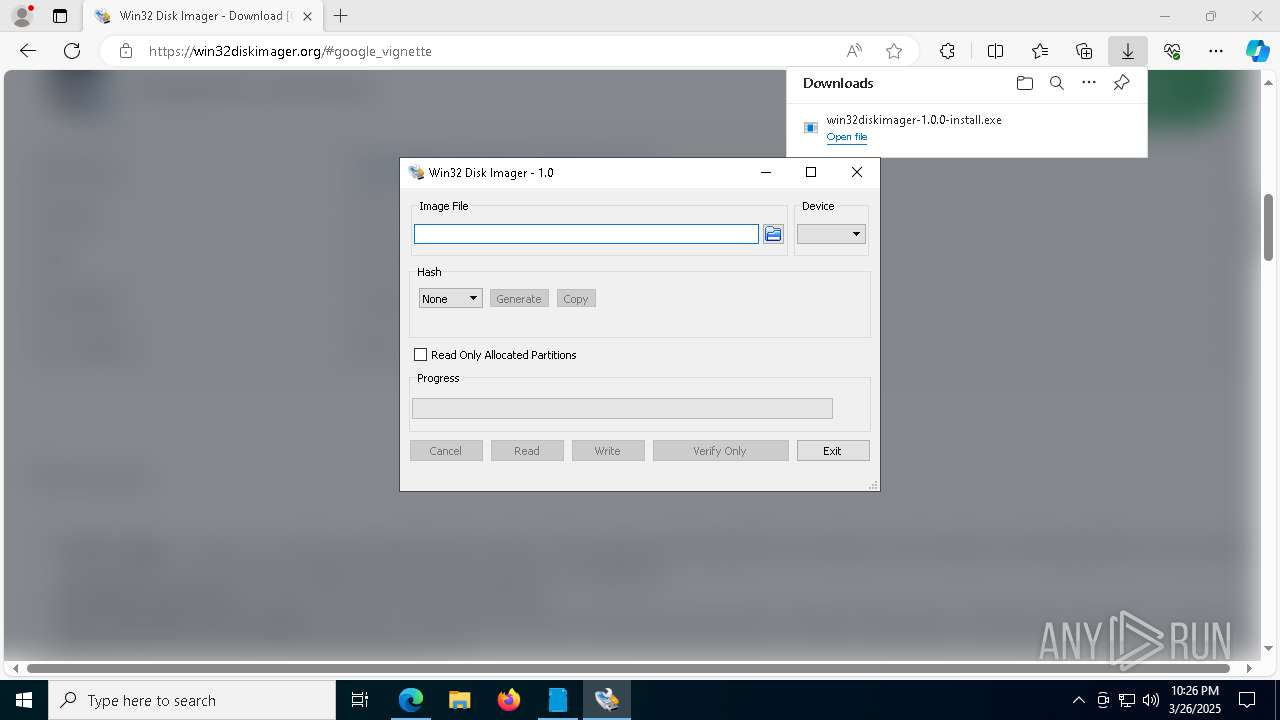Open Edge Settings and more menu
The height and width of the screenshot is (720, 1280).
pos(1216,51)
